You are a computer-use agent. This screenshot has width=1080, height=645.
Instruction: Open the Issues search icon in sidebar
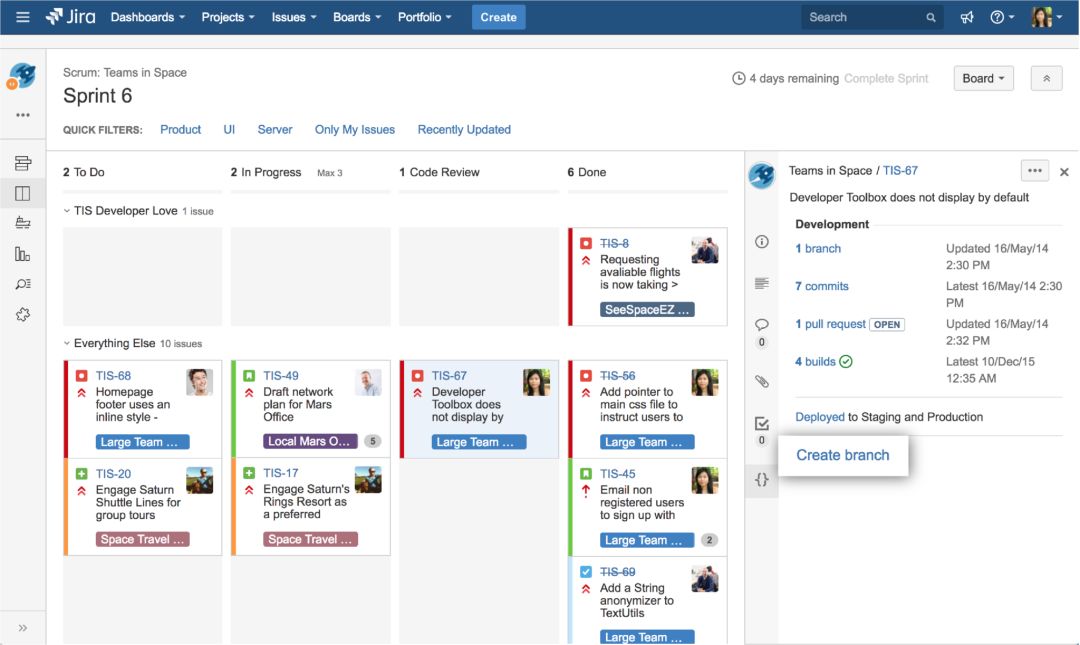(23, 284)
